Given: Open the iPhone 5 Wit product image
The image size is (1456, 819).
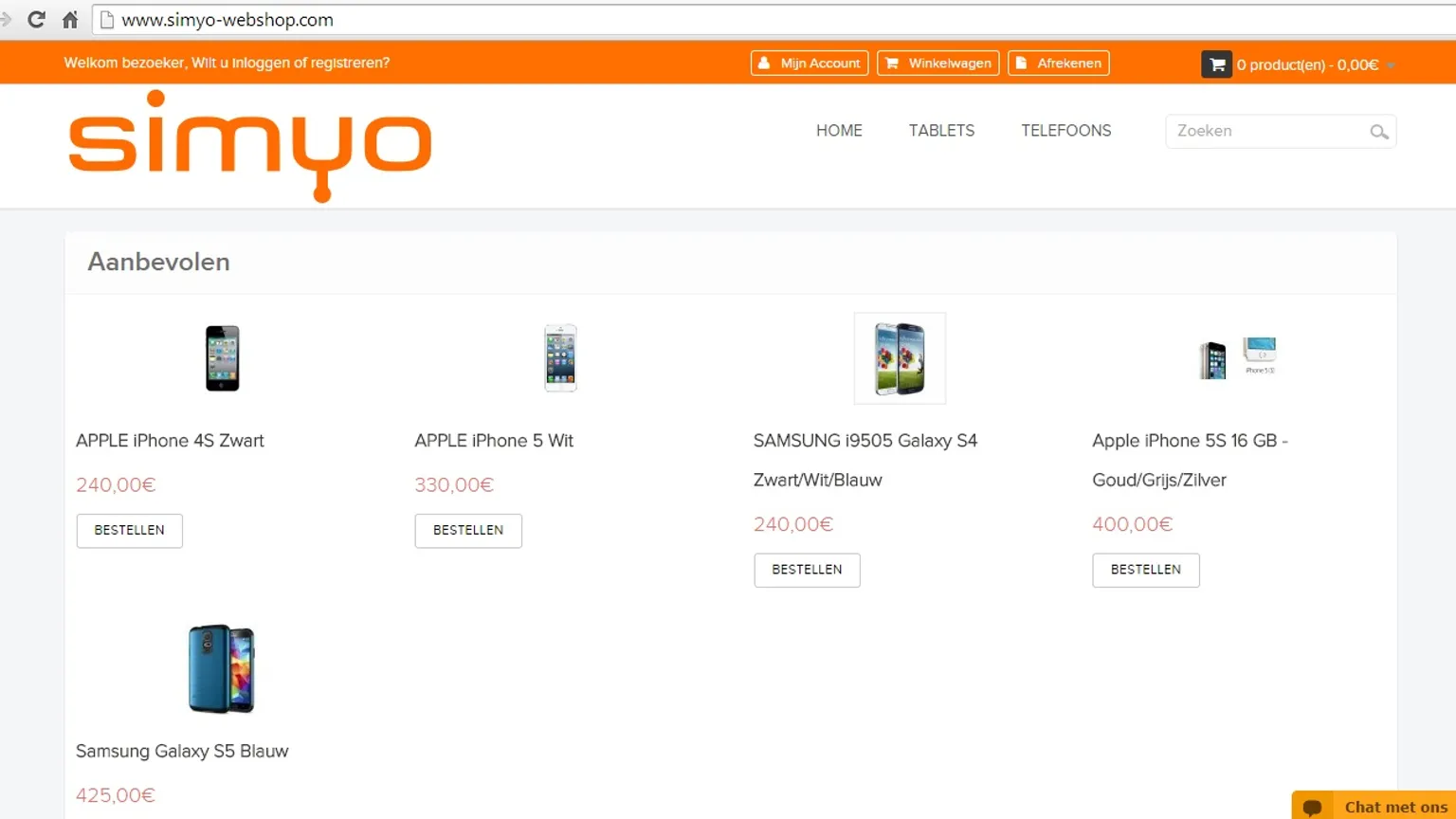Looking at the screenshot, I should pyautogui.click(x=561, y=358).
